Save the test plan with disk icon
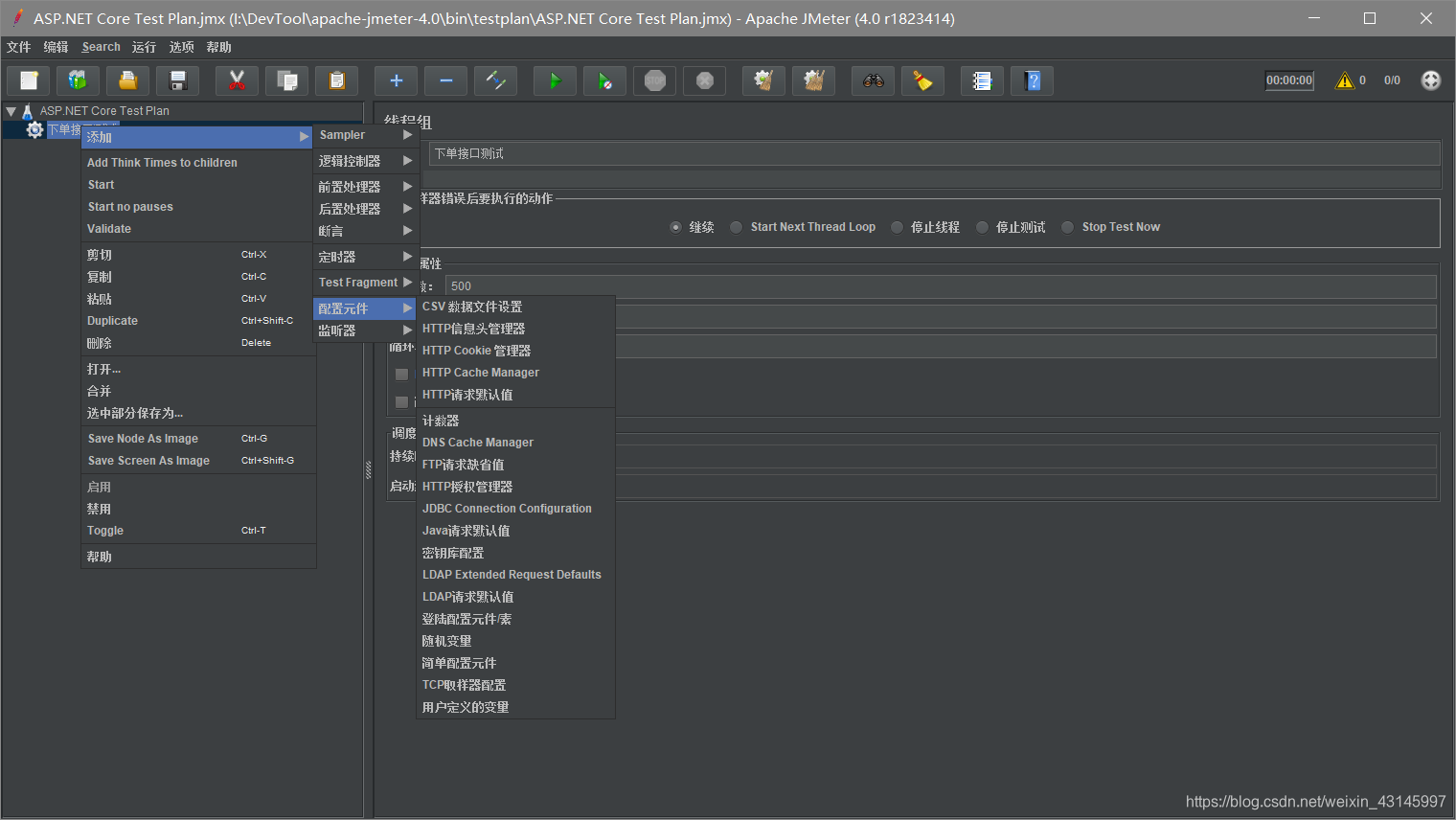The height and width of the screenshot is (820, 1456). (178, 80)
